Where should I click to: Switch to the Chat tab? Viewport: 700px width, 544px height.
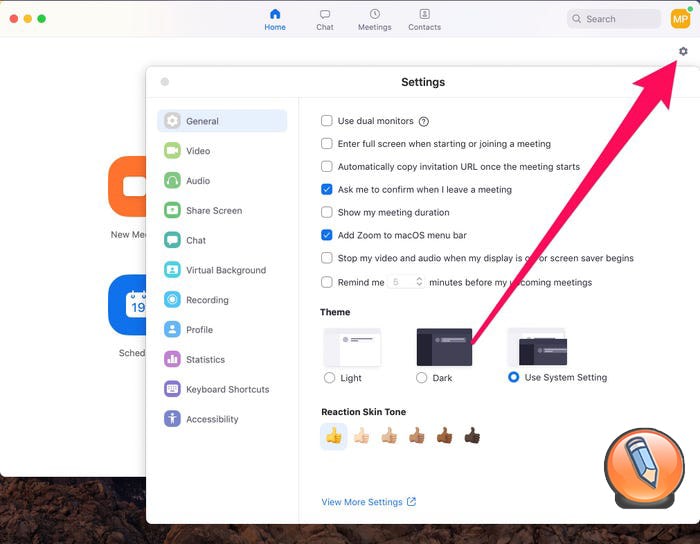tap(325, 20)
